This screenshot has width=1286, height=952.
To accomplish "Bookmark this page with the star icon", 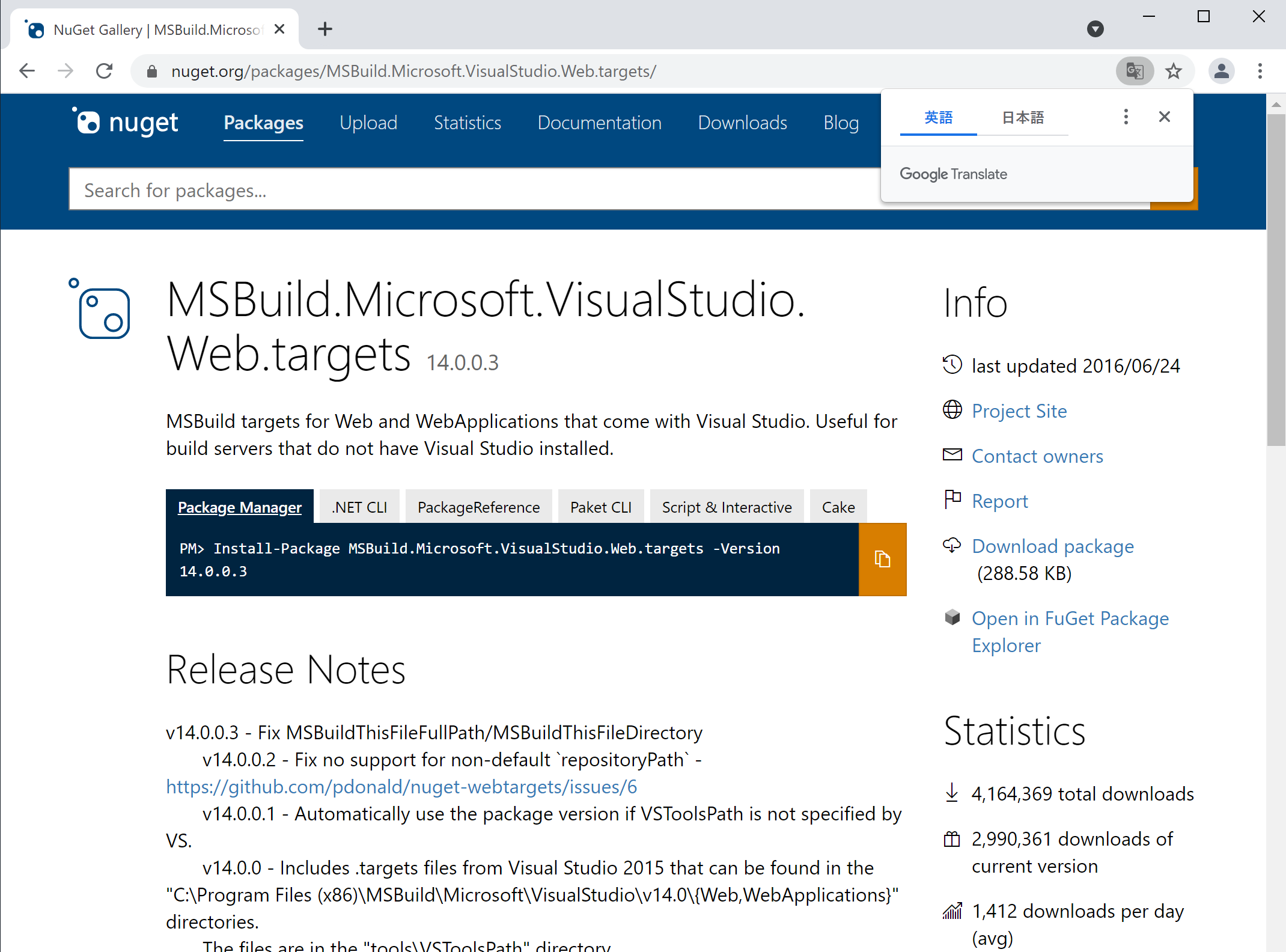I will coord(1174,72).
